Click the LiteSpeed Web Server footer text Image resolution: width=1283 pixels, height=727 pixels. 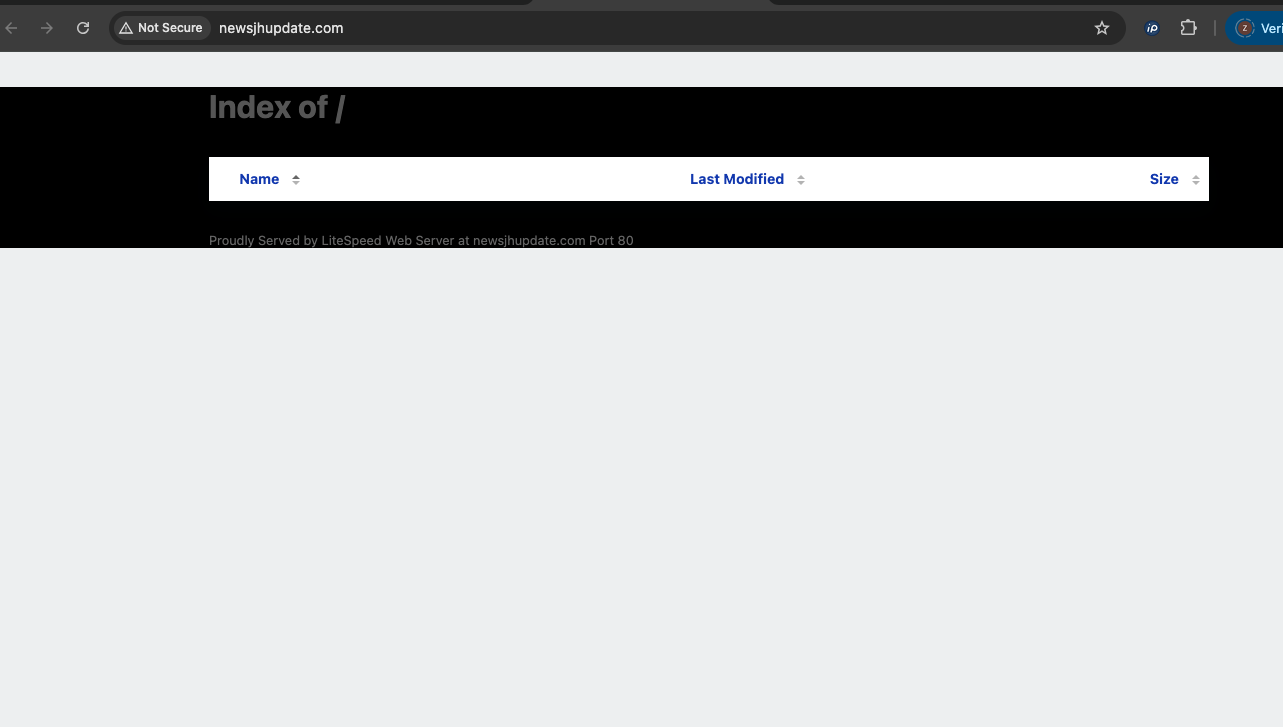[420, 241]
